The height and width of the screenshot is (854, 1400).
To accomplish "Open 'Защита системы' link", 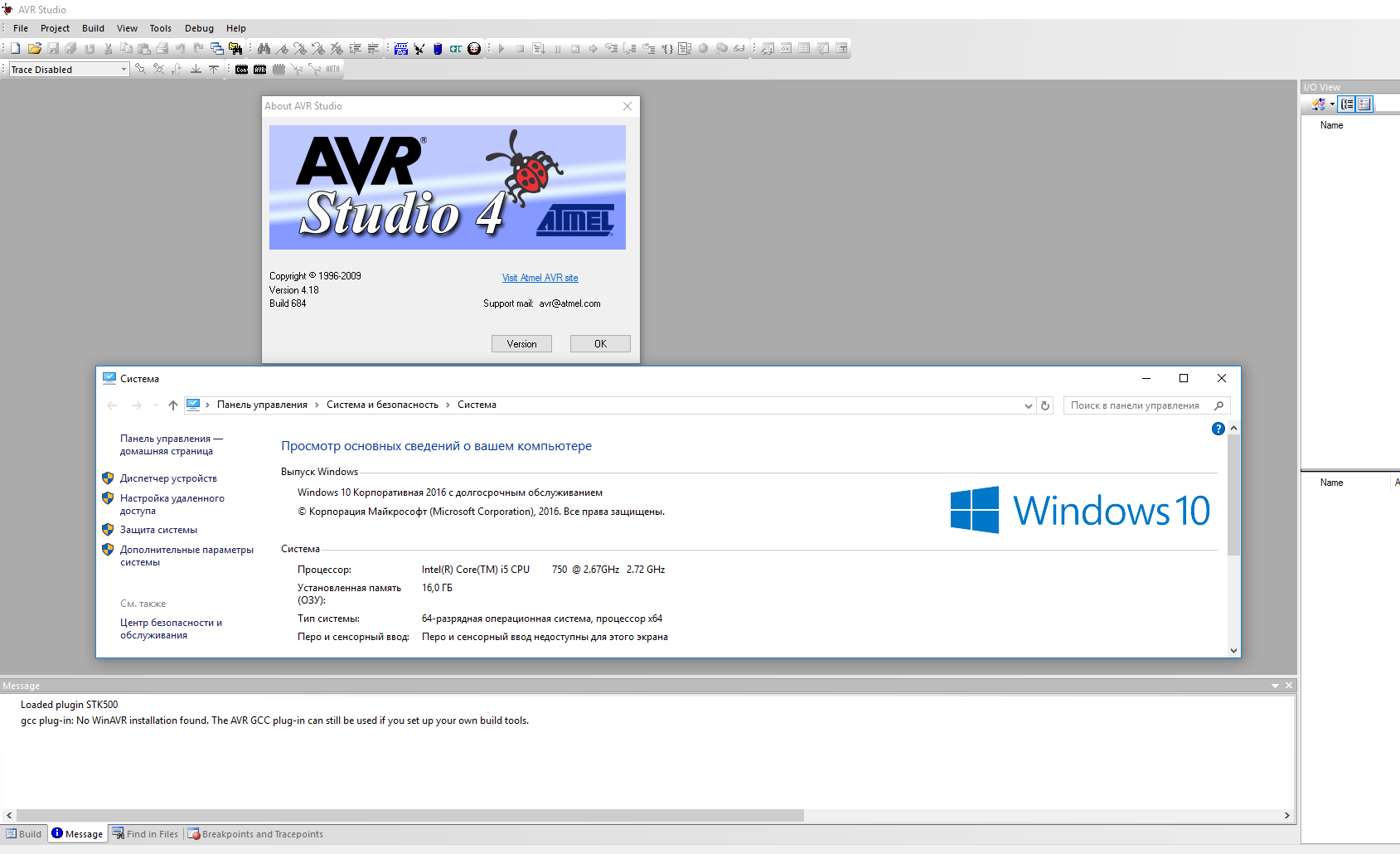I will [158, 530].
